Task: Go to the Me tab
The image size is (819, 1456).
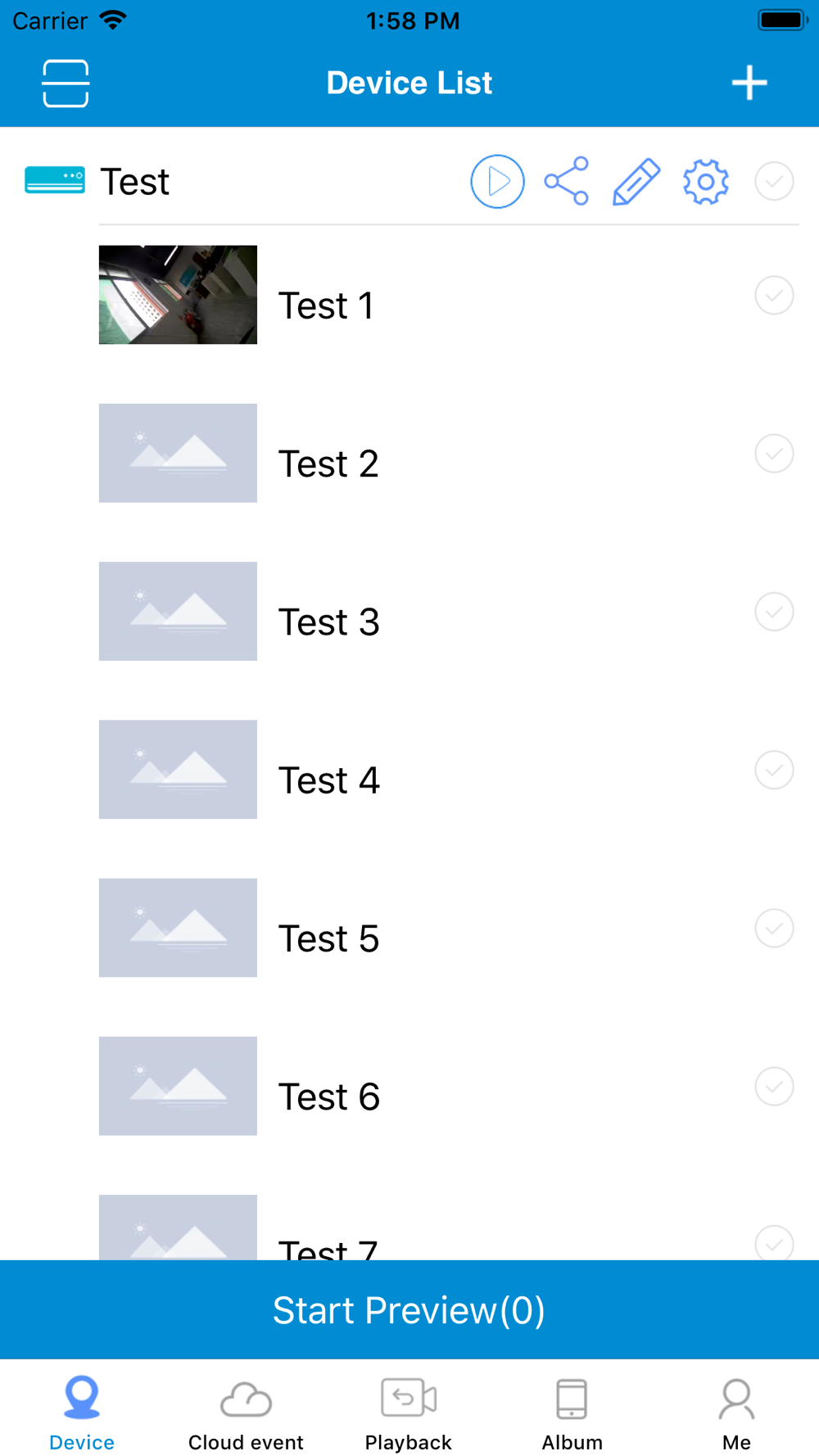Action: (736, 1414)
